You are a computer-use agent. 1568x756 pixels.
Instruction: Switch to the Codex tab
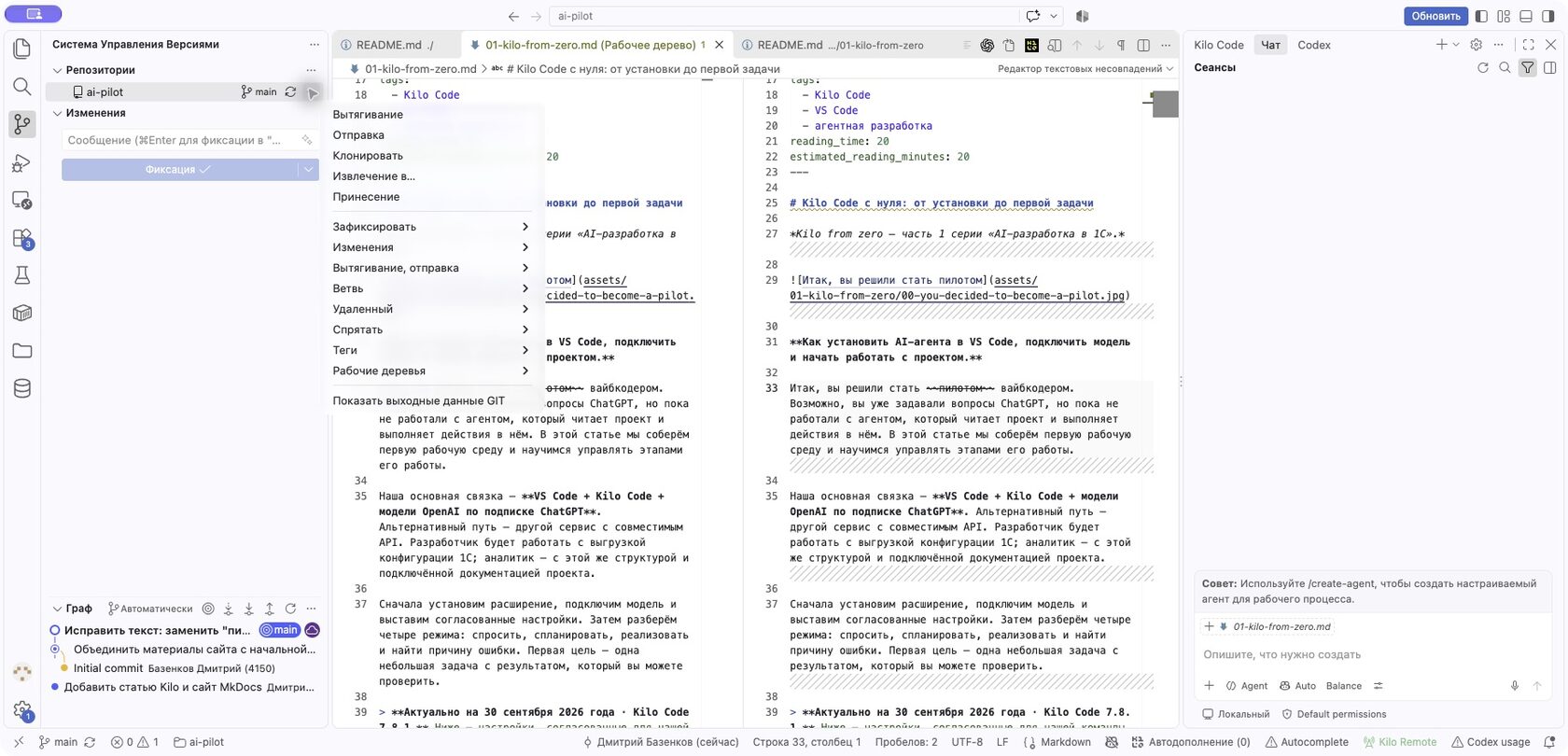(1313, 45)
